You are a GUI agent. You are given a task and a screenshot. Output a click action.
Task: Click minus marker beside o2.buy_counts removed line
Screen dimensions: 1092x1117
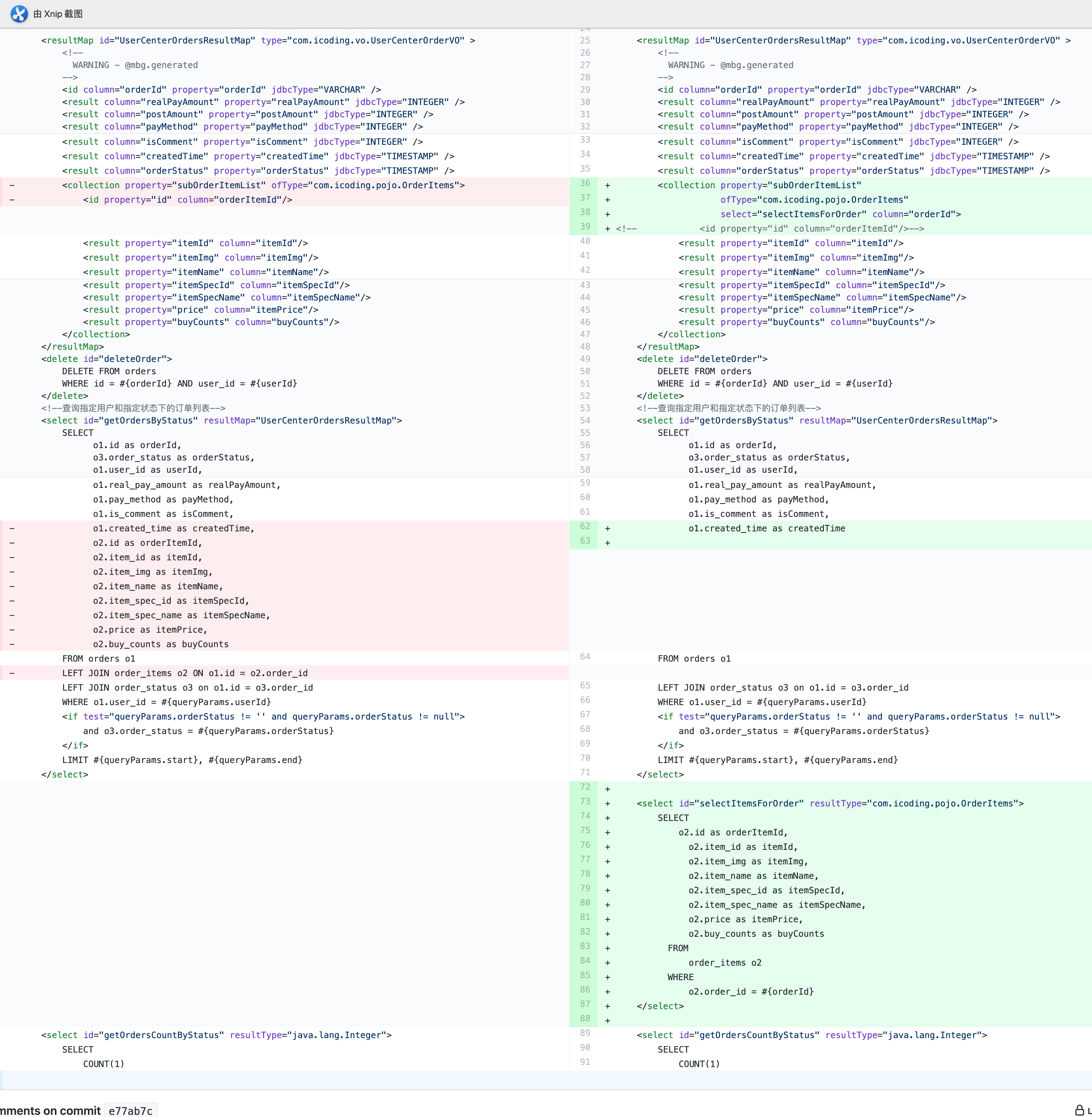tap(12, 644)
